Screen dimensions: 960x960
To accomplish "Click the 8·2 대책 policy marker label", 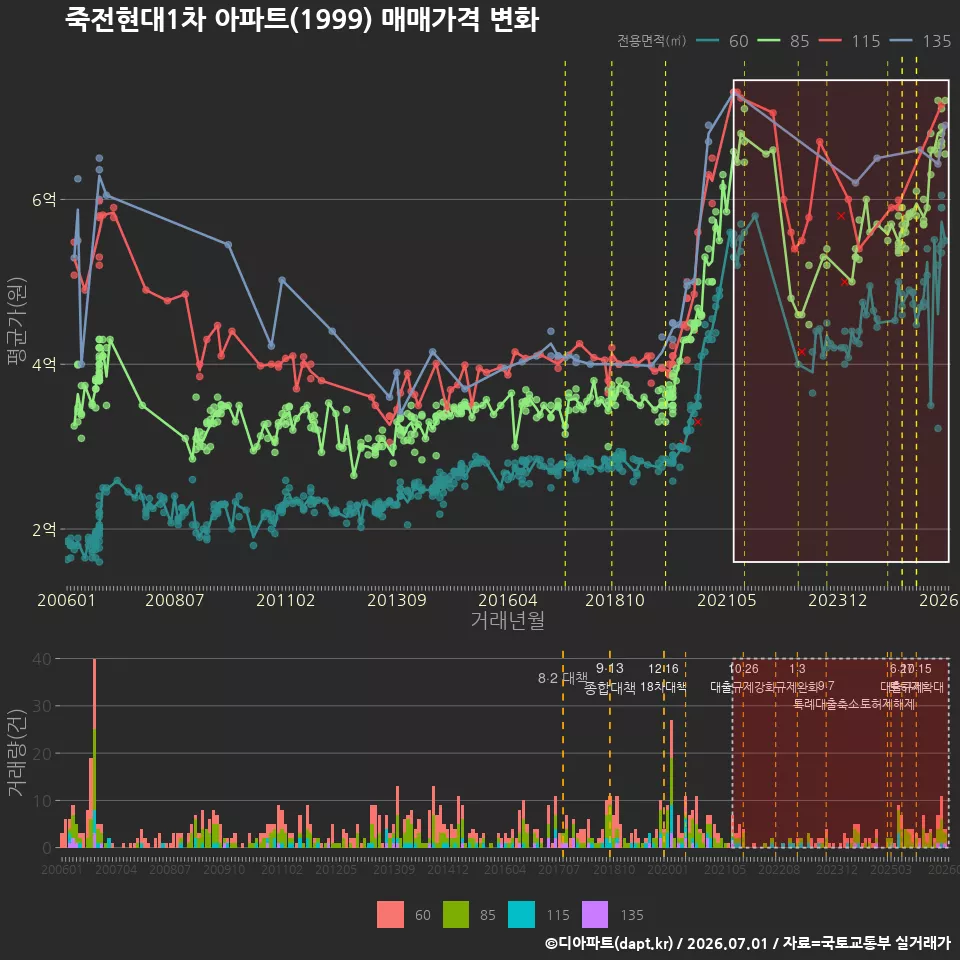I will (563, 678).
